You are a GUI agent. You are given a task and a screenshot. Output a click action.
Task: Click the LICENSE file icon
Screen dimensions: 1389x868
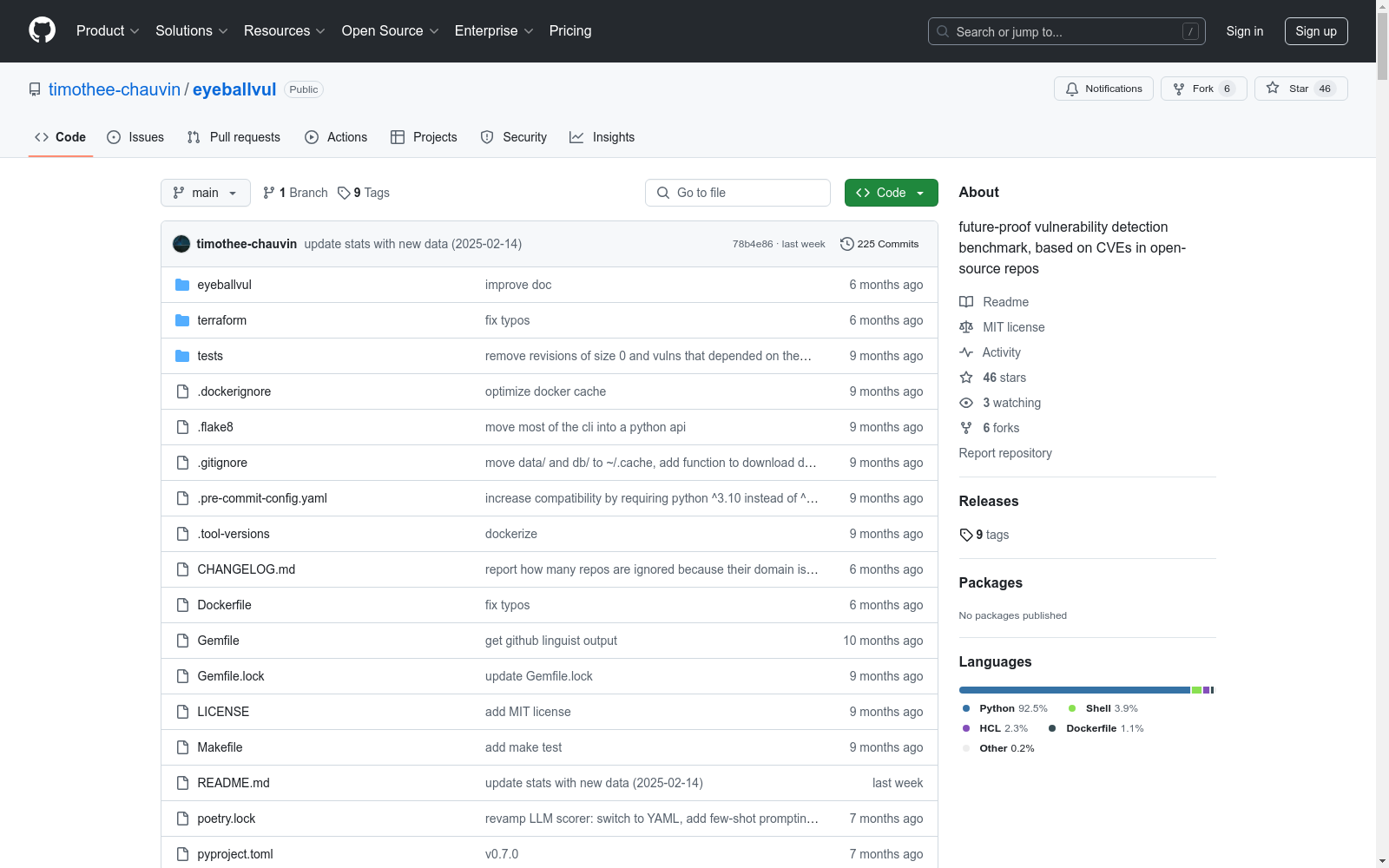point(182,712)
